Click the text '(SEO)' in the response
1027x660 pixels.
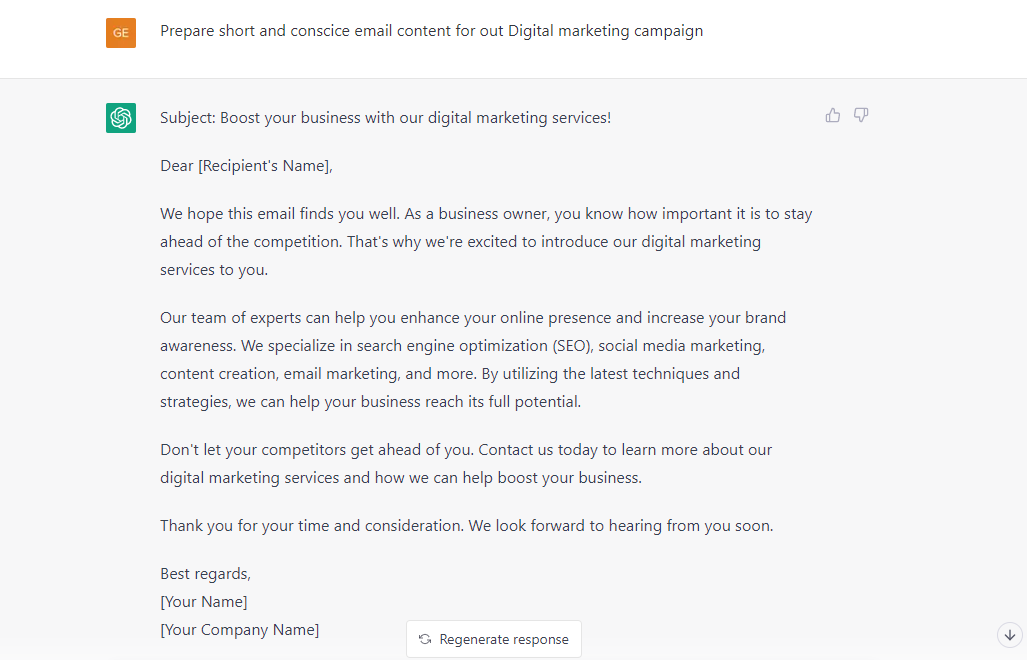coord(573,346)
